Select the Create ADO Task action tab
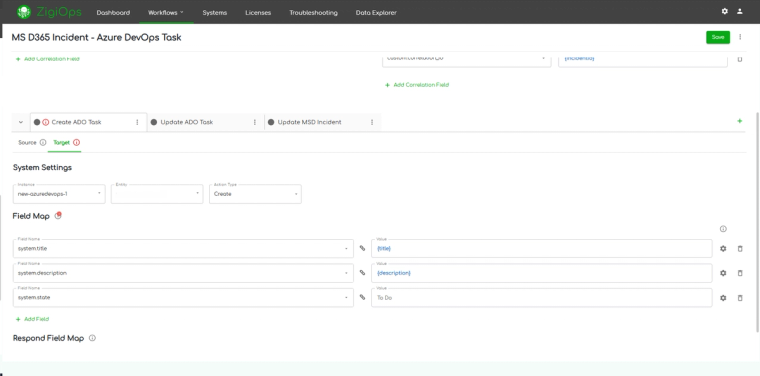Viewport: 760px width, 376px height. 76,122
